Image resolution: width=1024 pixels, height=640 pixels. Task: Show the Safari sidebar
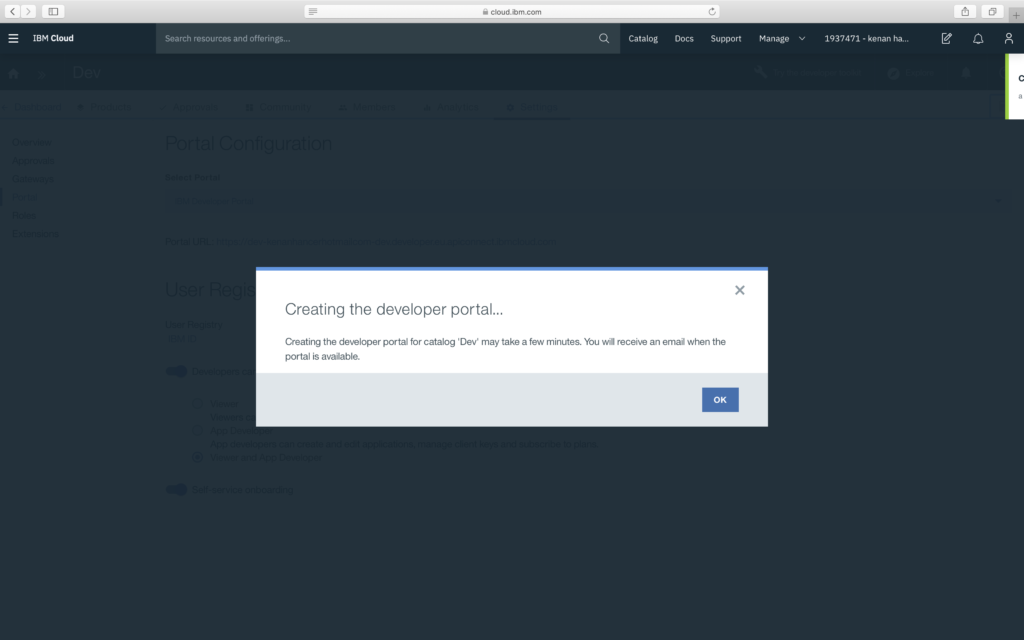click(52, 11)
